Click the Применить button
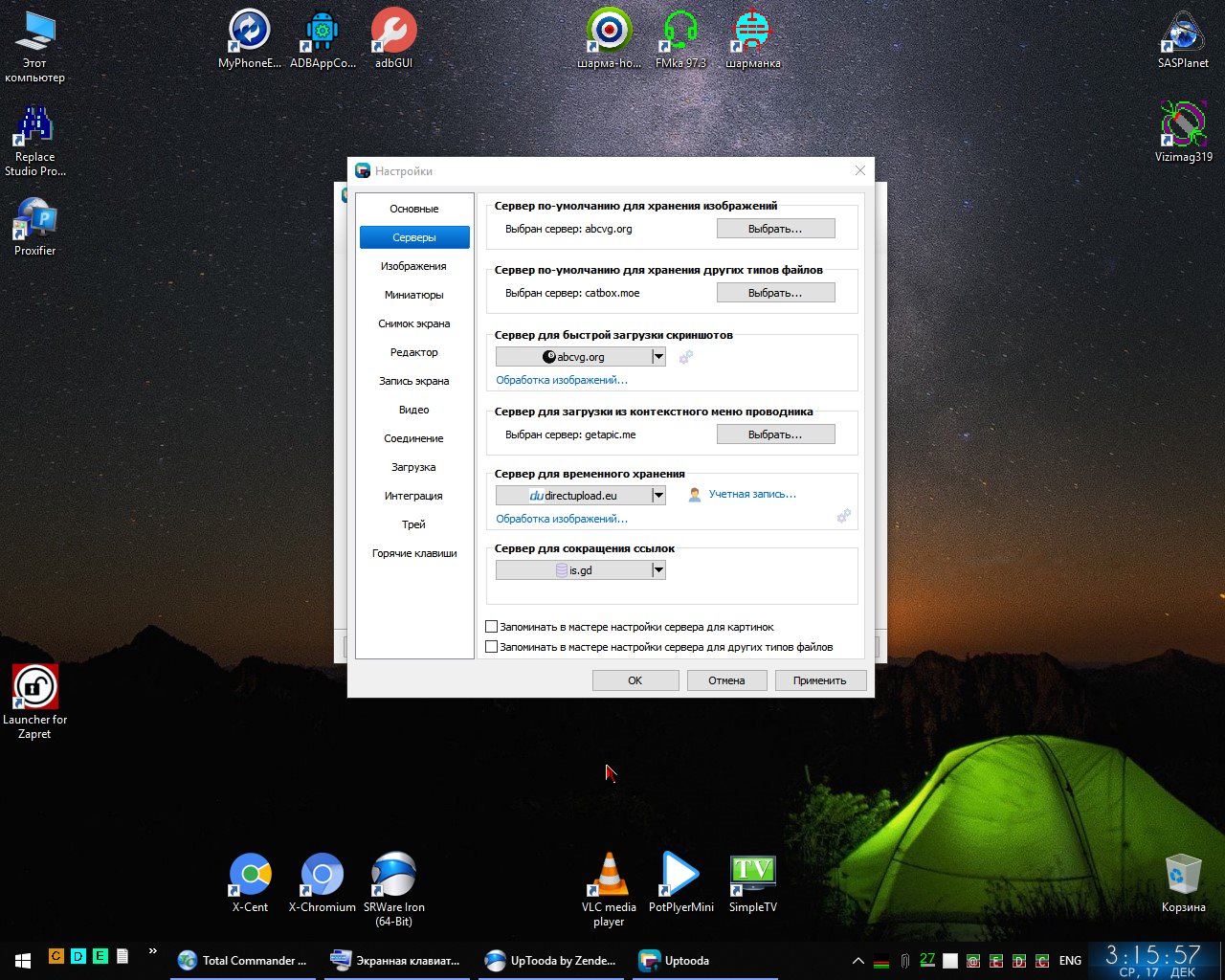Viewport: 1225px width, 980px height. [819, 680]
